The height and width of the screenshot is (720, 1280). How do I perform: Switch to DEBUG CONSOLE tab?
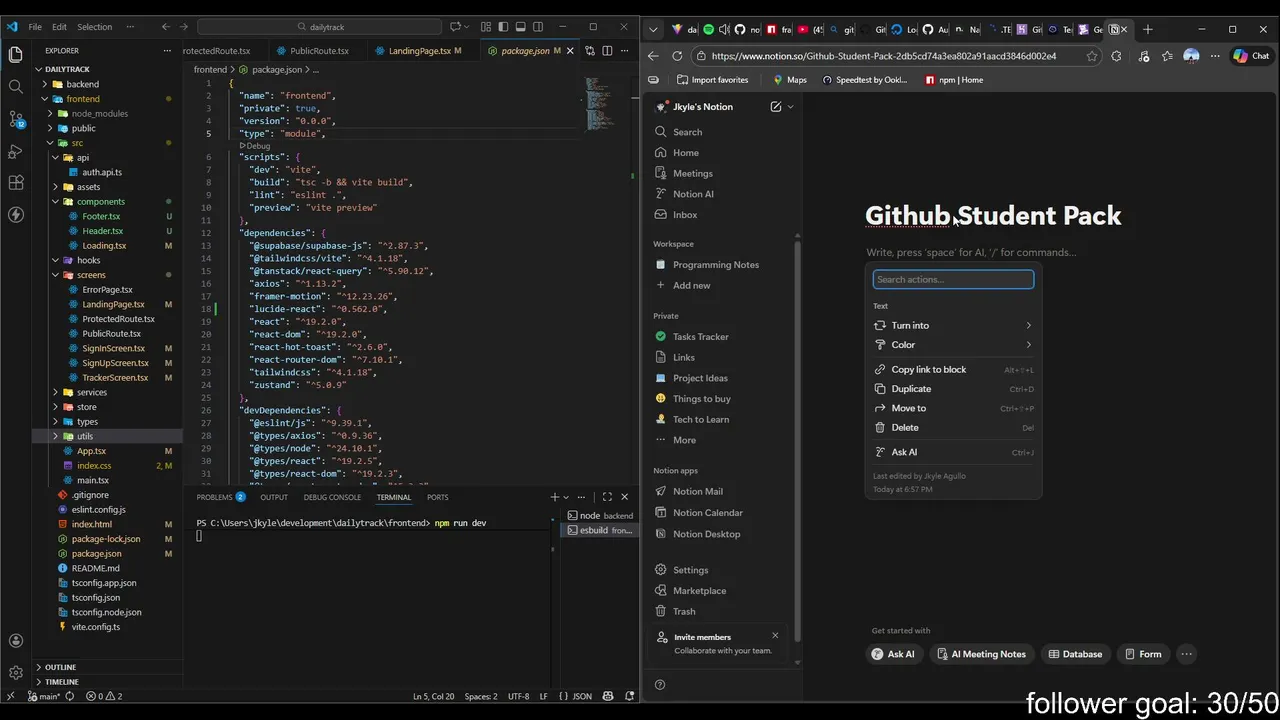pos(332,497)
